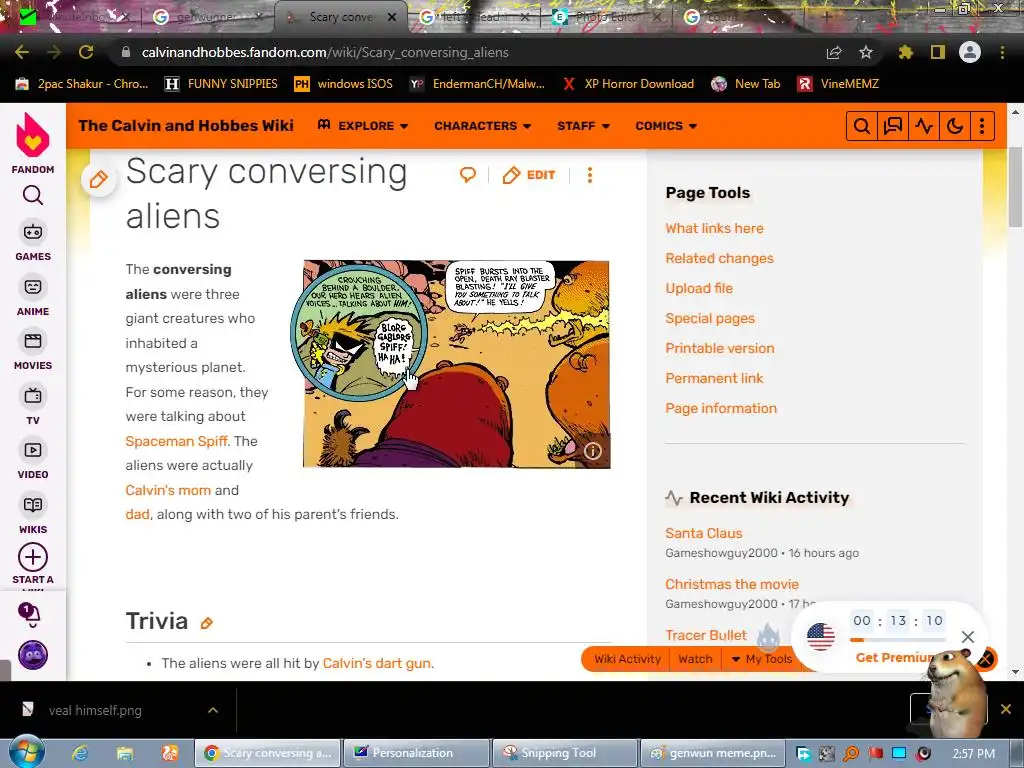Show image info with the comic's info icon
The height and width of the screenshot is (768, 1024).
coord(592,451)
